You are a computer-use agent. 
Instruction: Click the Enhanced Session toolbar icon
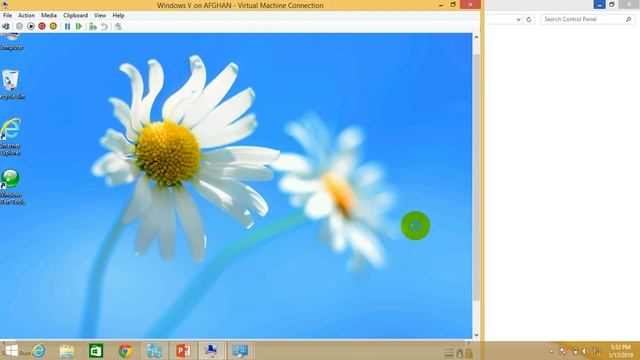[118, 27]
